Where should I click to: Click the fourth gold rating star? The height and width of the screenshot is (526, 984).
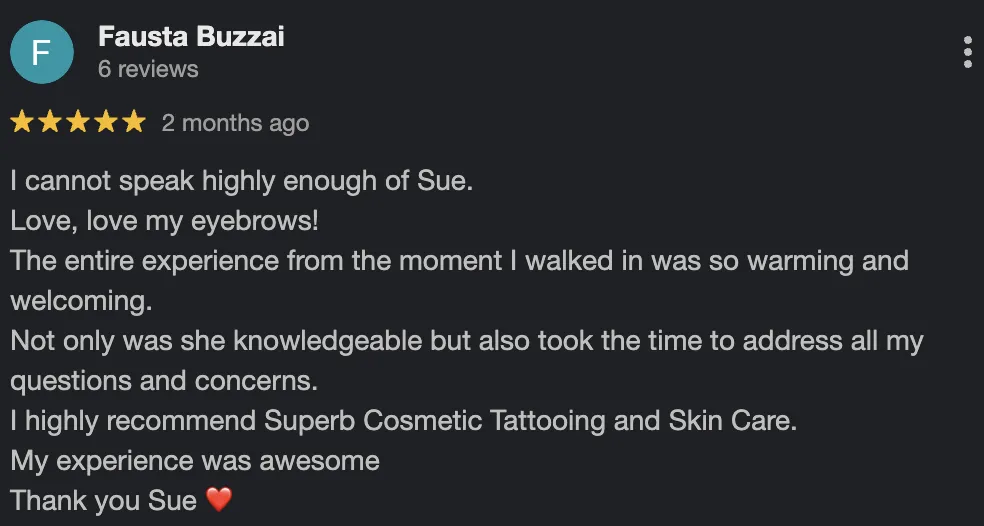coord(106,123)
